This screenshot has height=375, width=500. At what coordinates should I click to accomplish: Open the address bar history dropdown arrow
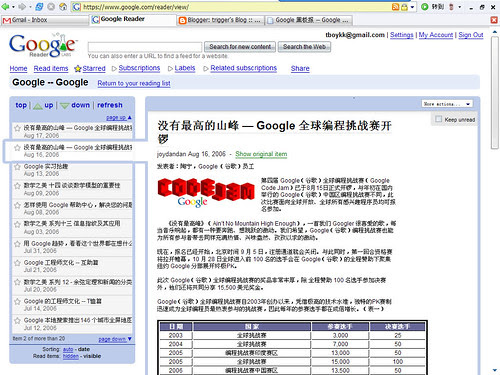tap(412, 7)
